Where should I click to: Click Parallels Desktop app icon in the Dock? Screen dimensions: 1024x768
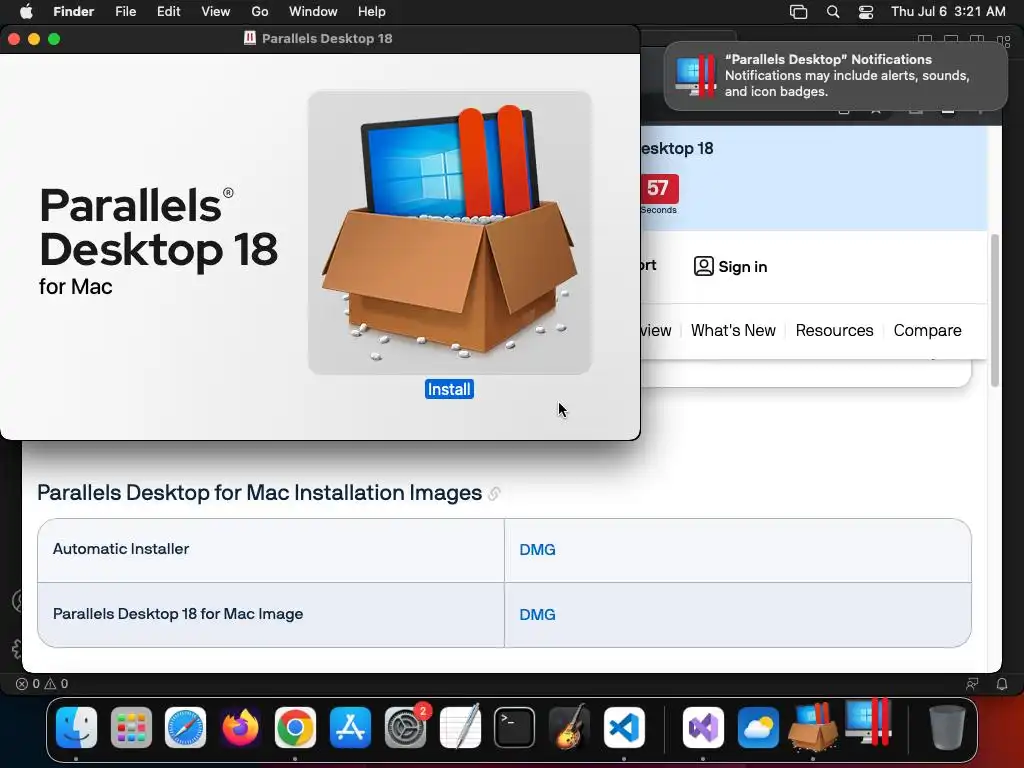[x=869, y=724]
